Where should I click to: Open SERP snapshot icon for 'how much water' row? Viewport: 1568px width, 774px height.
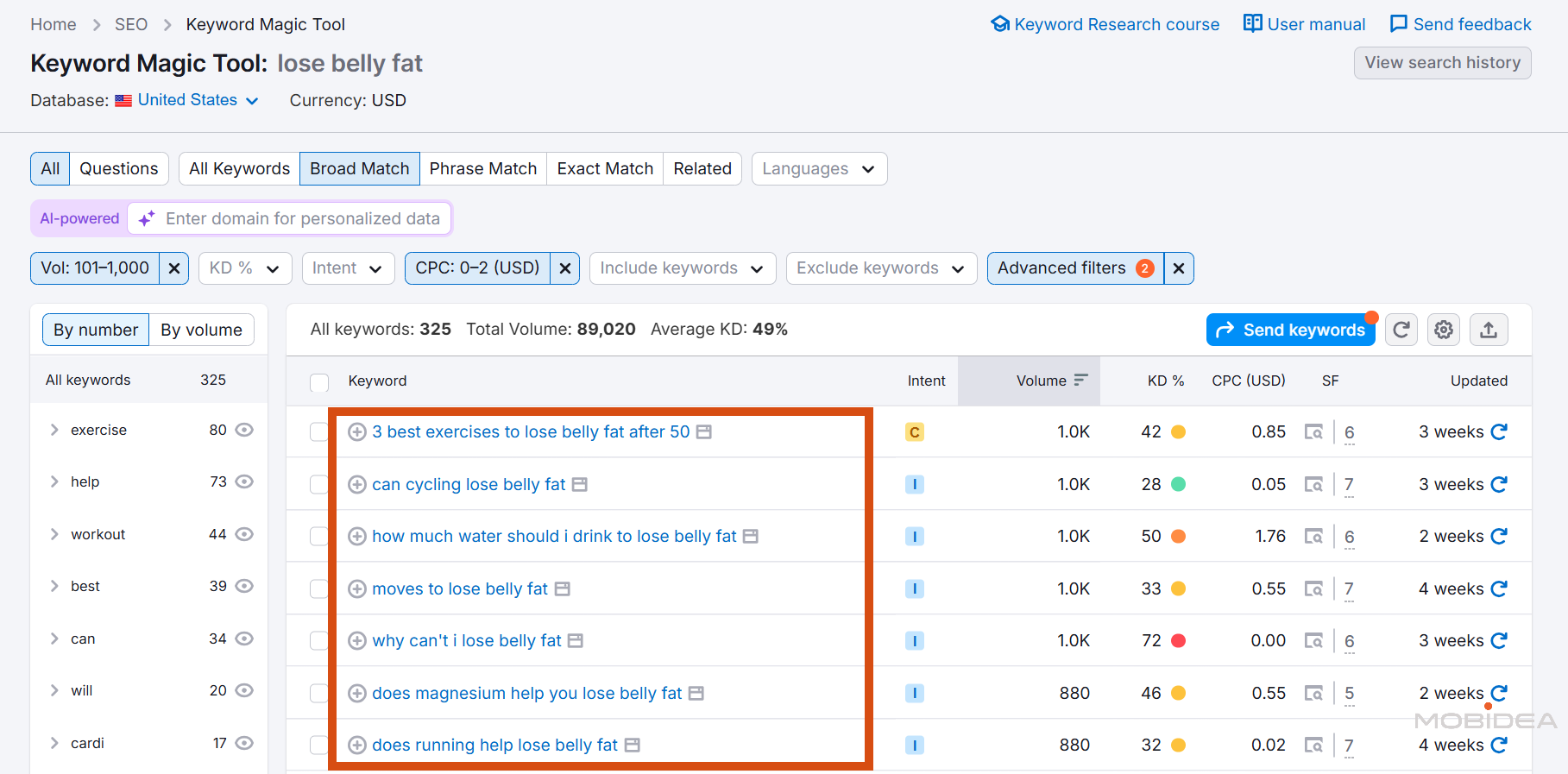click(1313, 536)
